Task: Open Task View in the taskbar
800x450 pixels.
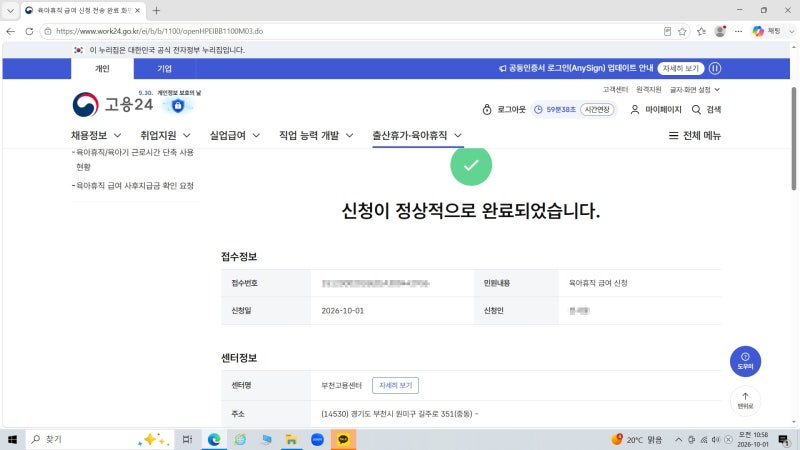Action: pyautogui.click(x=187, y=439)
